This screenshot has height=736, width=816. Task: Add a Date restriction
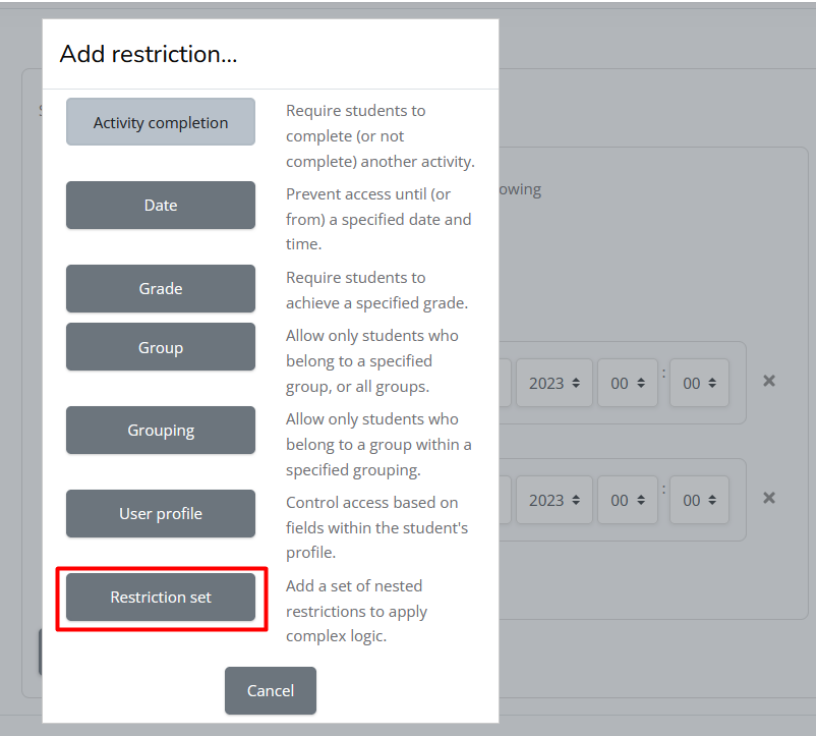161,205
